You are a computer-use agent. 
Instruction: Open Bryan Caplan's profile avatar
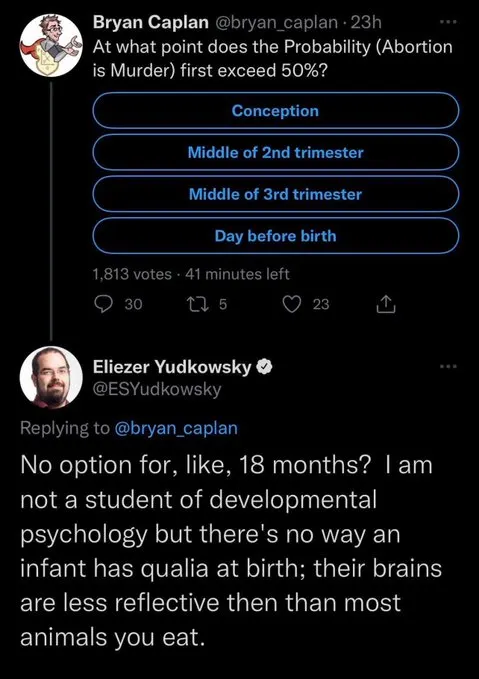click(x=51, y=45)
